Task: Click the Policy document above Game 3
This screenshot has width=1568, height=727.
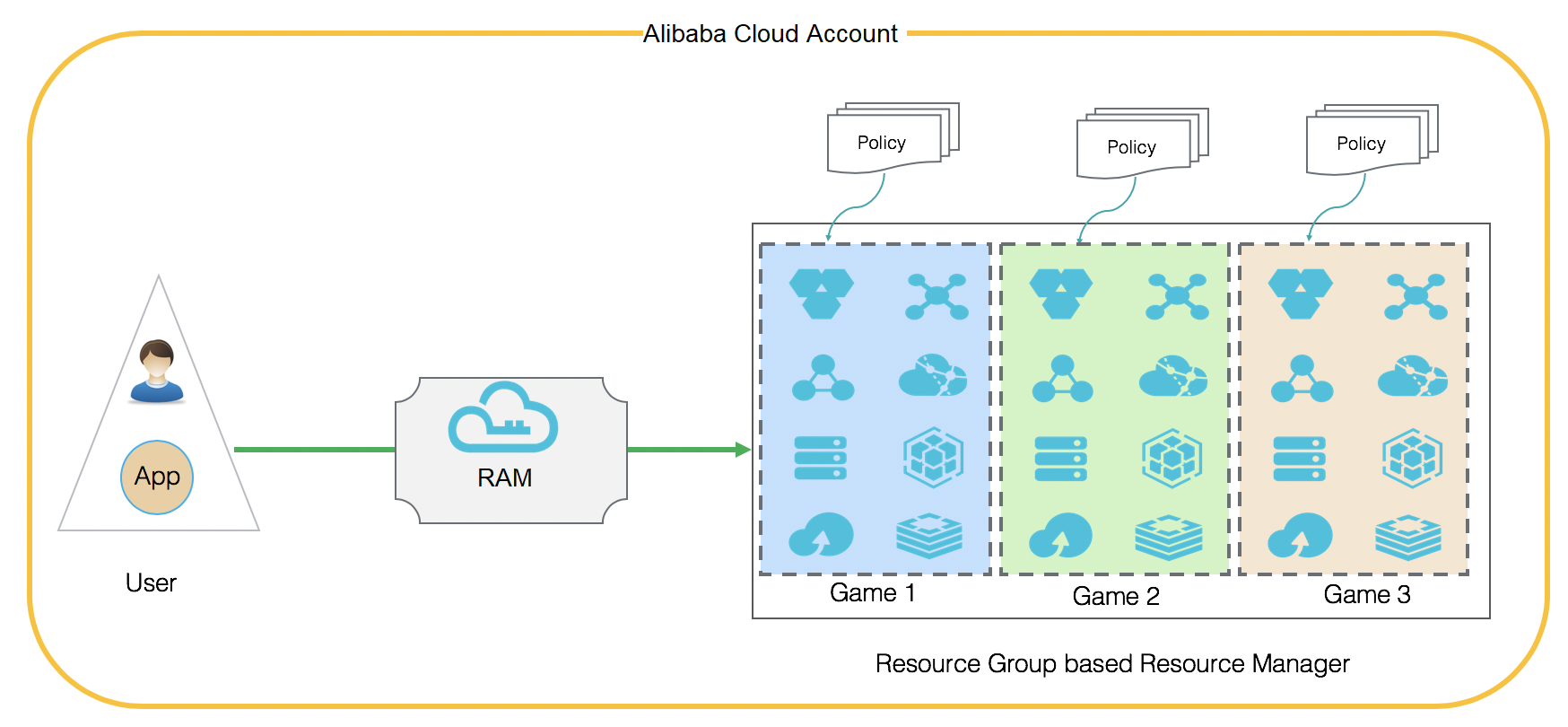Action: [1372, 139]
